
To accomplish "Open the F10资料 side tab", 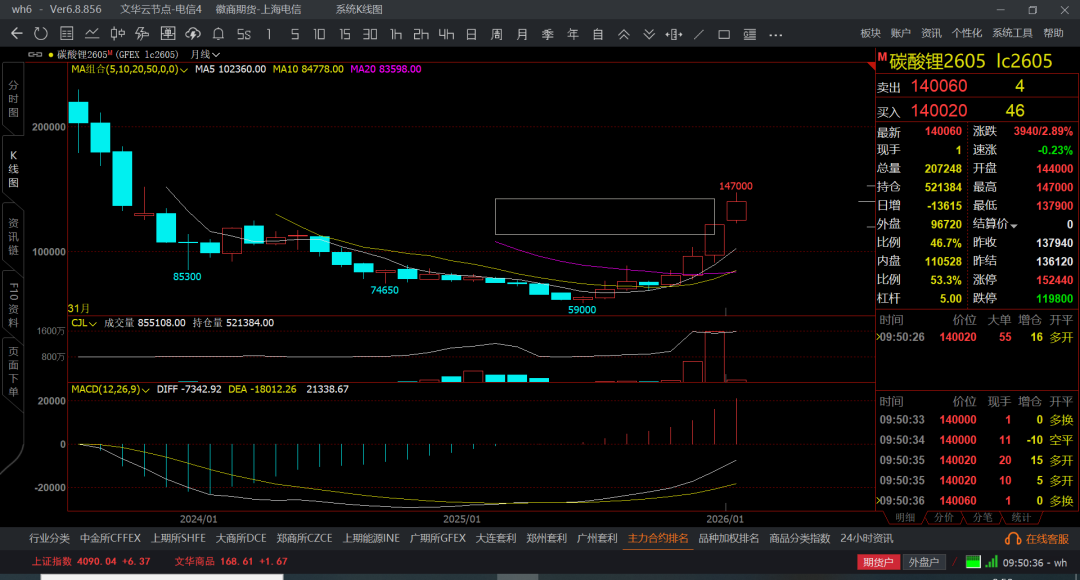I will tap(13, 304).
